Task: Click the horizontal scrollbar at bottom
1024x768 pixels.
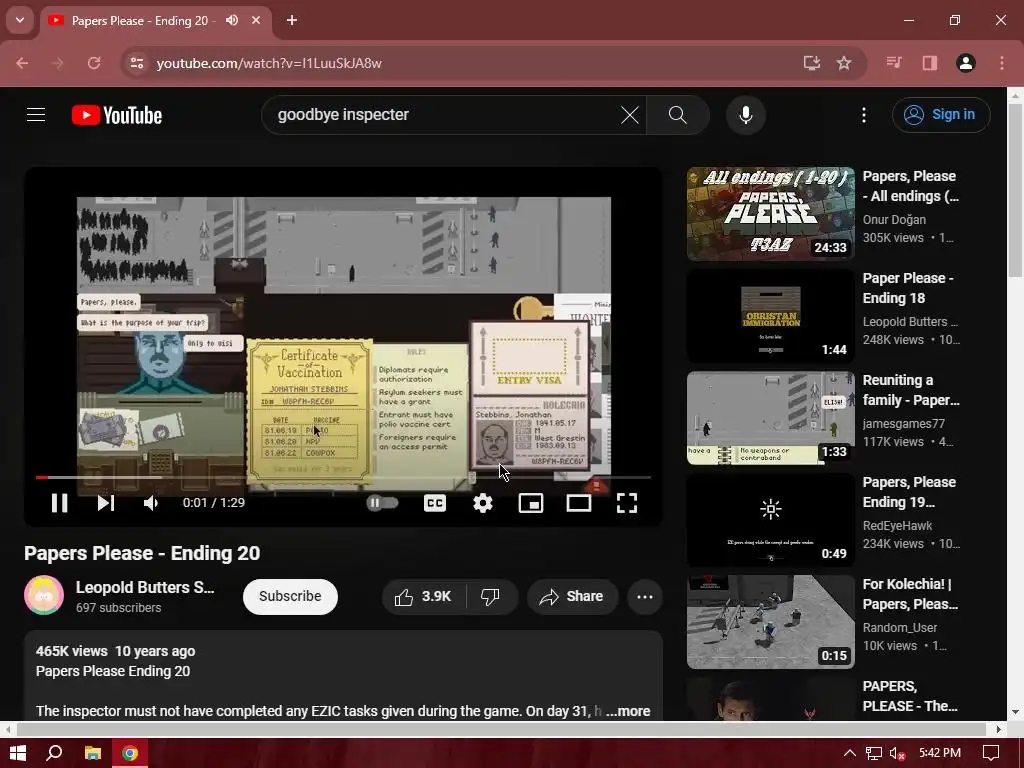Action: [x=502, y=729]
